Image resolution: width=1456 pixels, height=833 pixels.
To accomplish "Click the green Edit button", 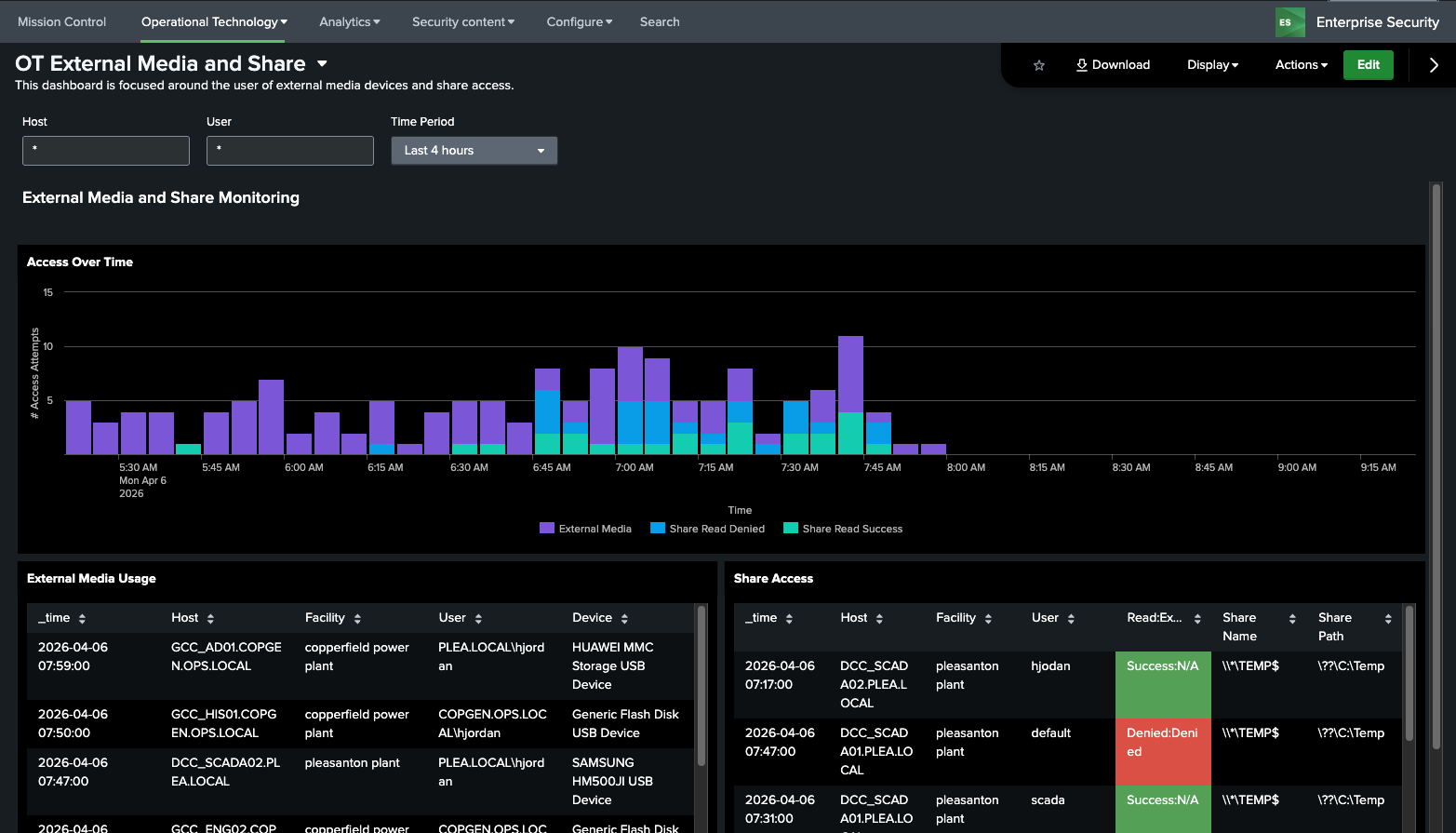I will tap(1368, 65).
